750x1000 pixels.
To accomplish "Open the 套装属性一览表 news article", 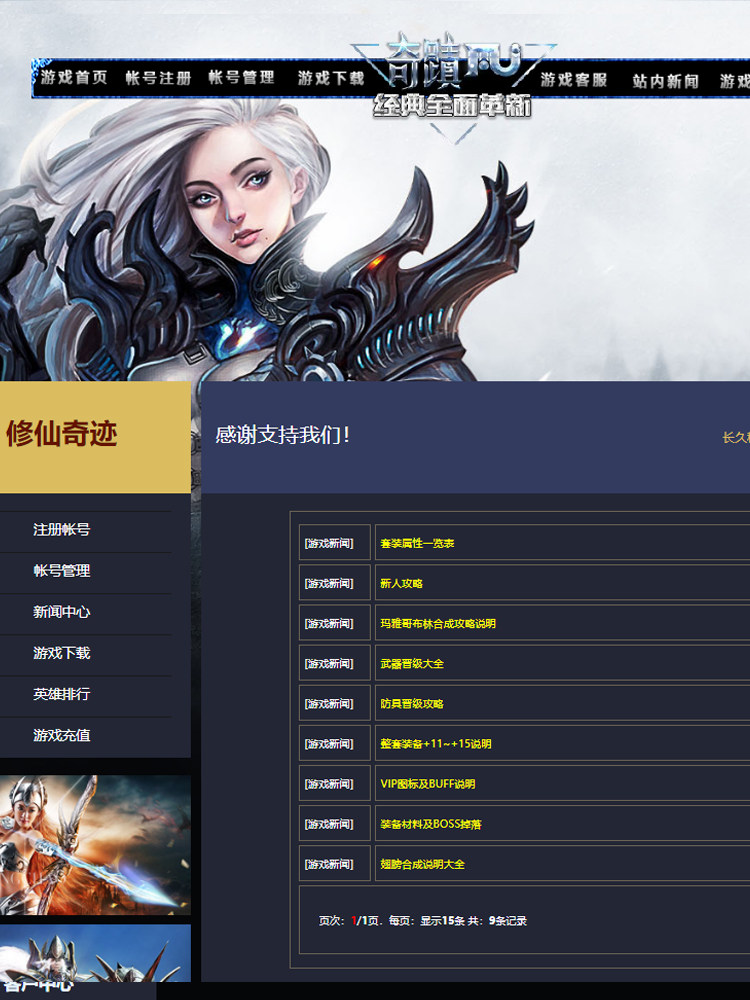I will (417, 543).
